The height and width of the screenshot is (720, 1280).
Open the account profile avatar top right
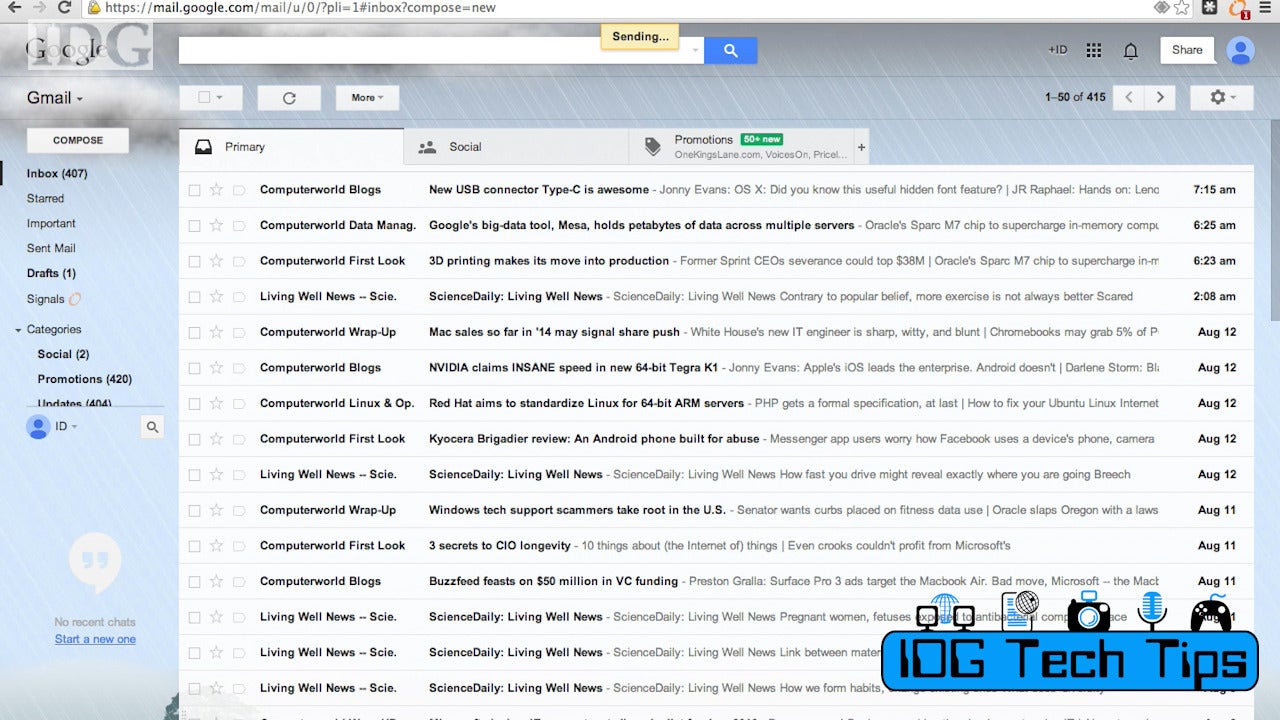click(x=1240, y=50)
